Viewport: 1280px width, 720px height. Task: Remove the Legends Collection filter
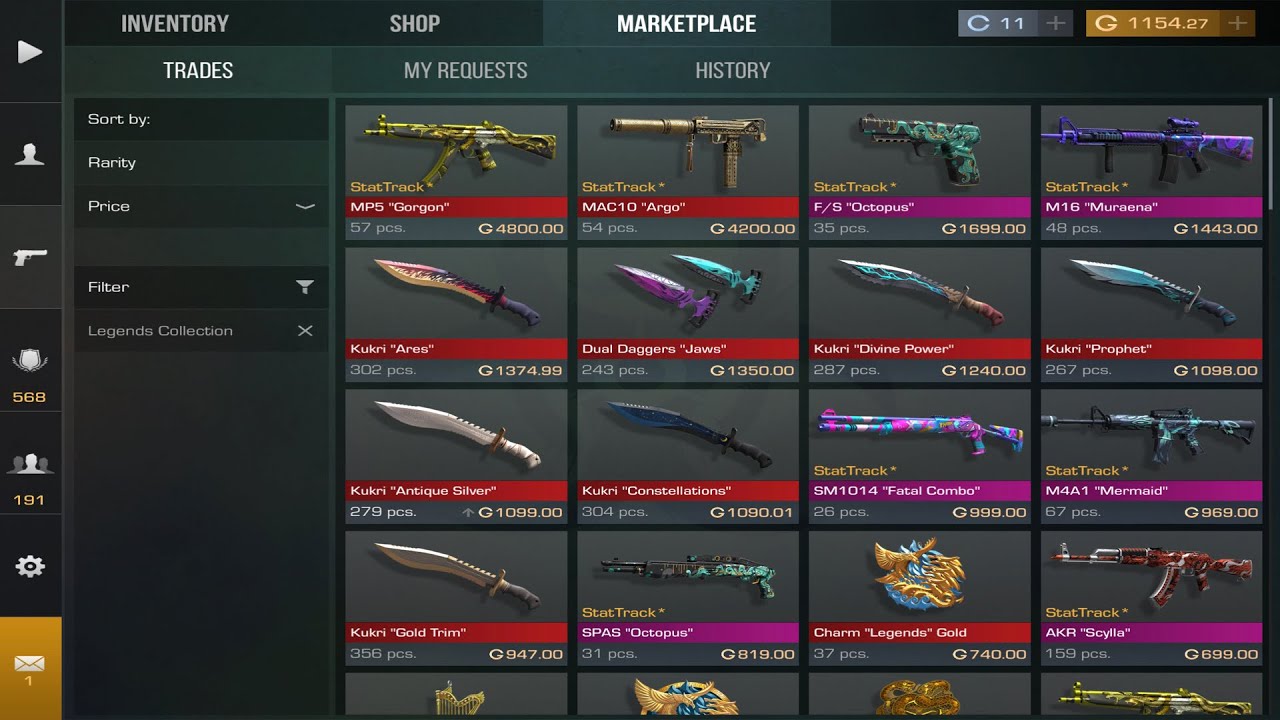pyautogui.click(x=305, y=330)
